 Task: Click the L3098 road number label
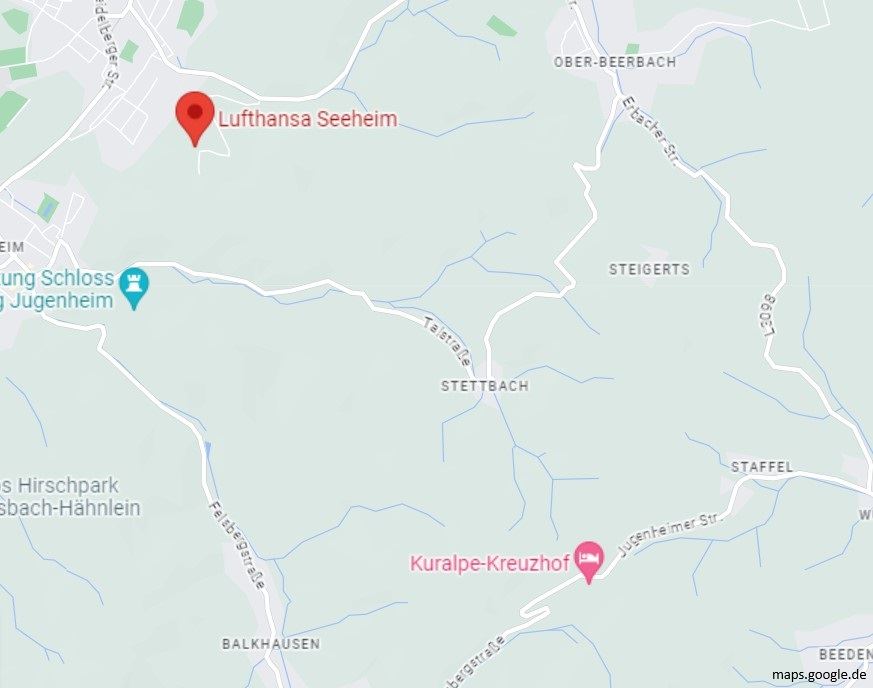coord(771,315)
